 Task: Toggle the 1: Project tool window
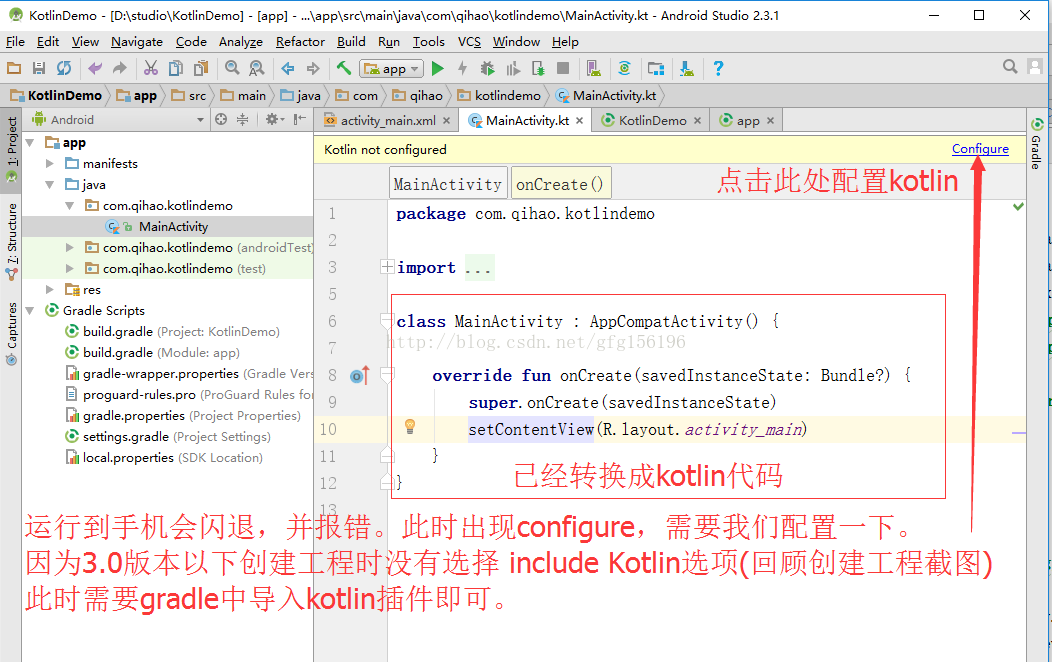click(x=11, y=150)
